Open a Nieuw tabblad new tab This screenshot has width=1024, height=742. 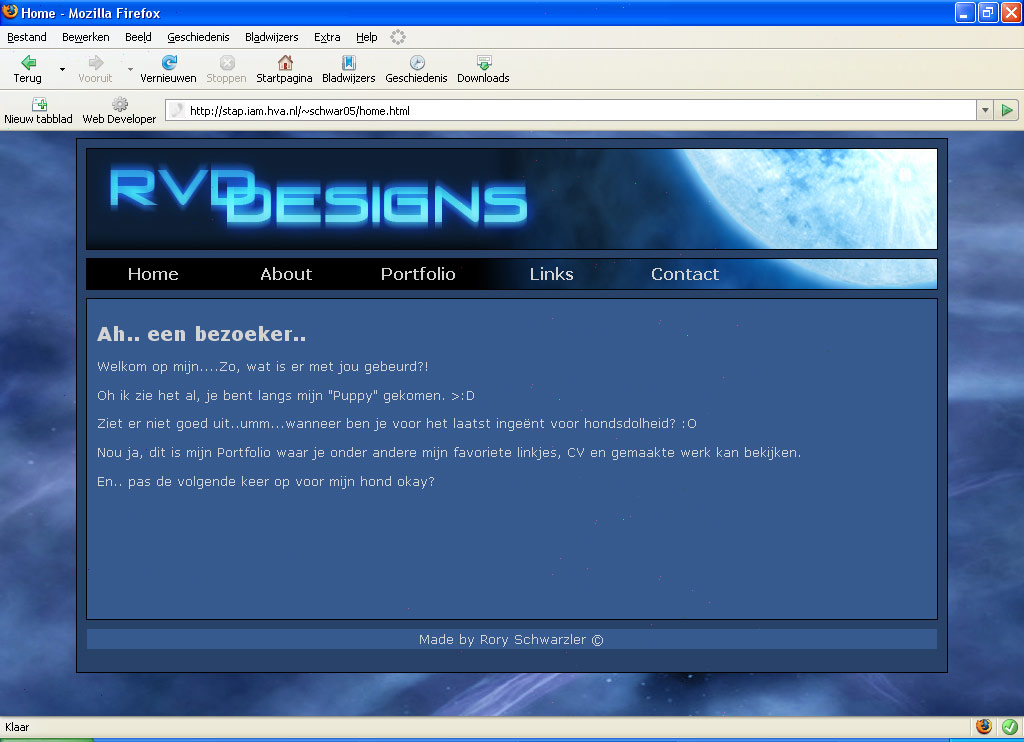tap(39, 104)
